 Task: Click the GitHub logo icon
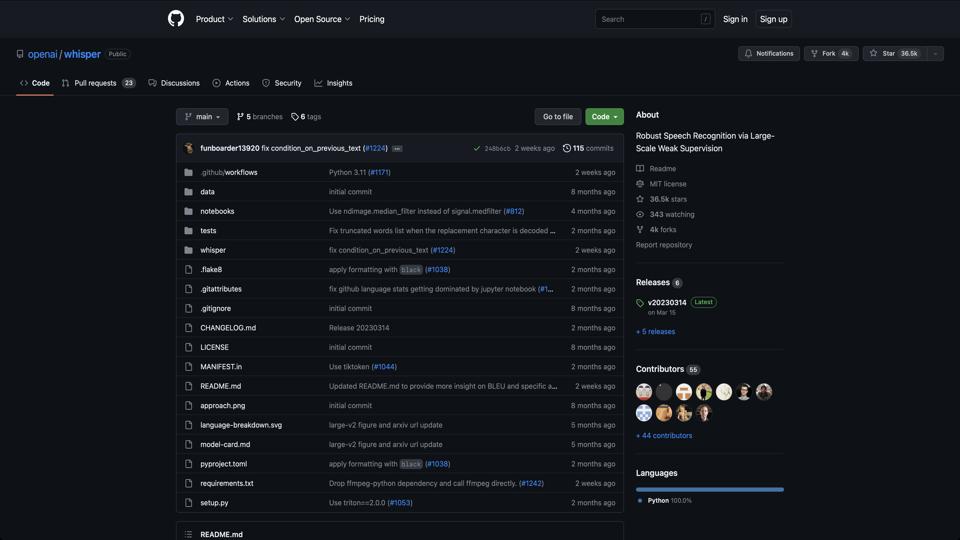pyautogui.click(x=176, y=19)
